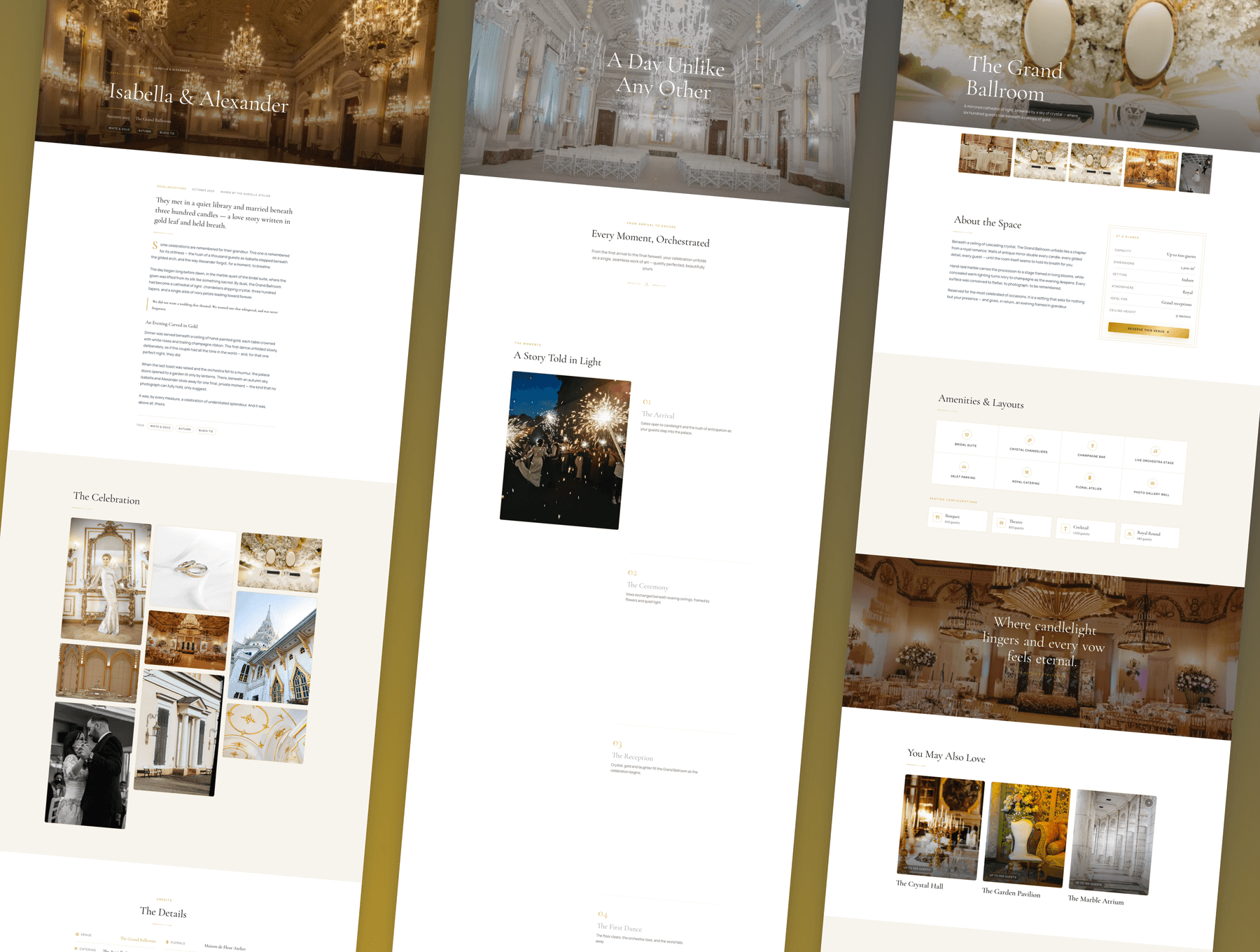Click the "The Reception" step heading
Screen dimensions: 1260x952
tap(632, 757)
